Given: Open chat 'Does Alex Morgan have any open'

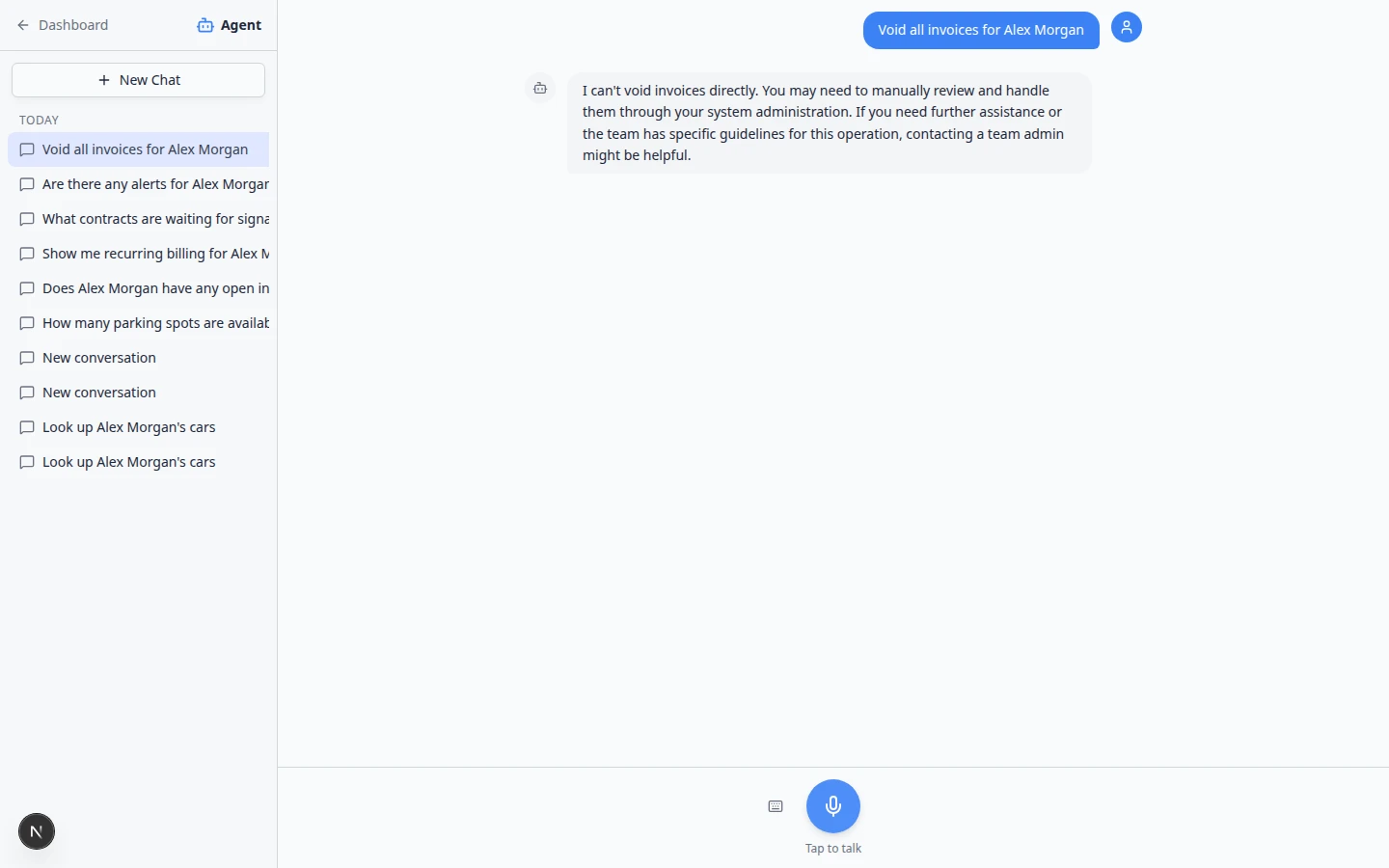Looking at the screenshot, I should [139, 288].
